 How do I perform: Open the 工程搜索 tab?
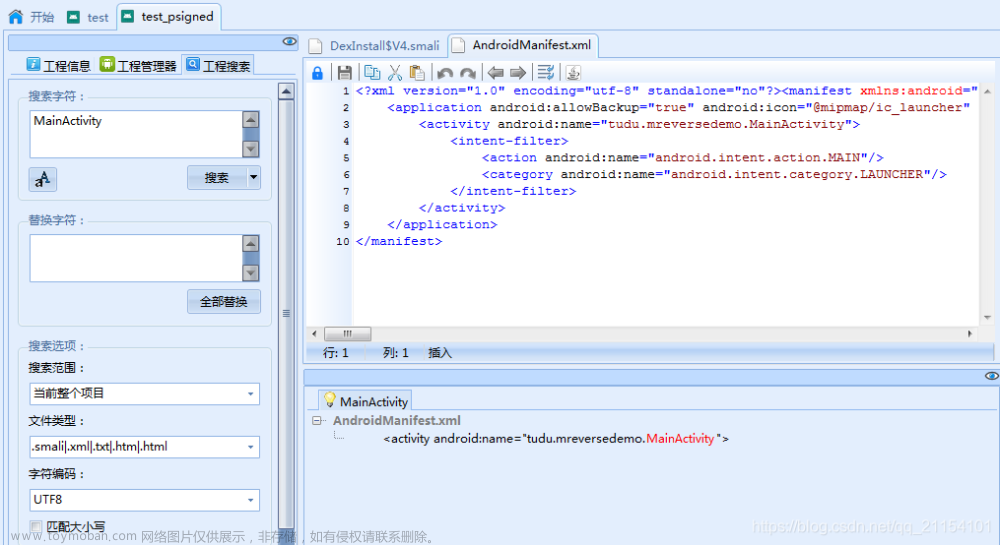click(218, 65)
